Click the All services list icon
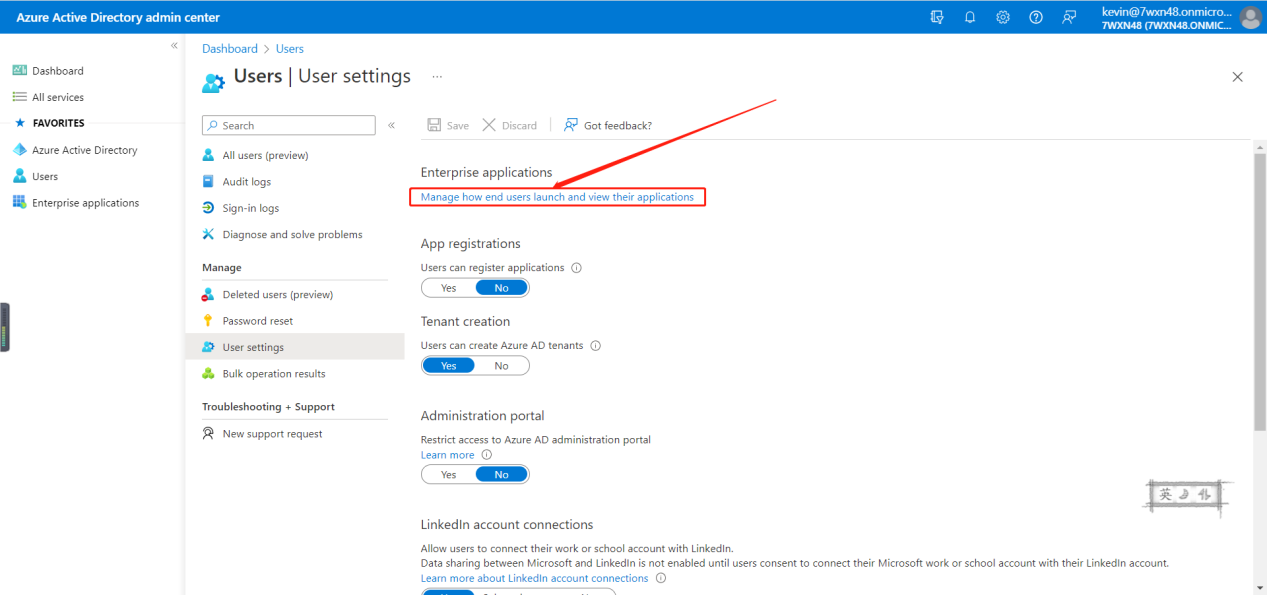1267x595 pixels. (x=19, y=97)
